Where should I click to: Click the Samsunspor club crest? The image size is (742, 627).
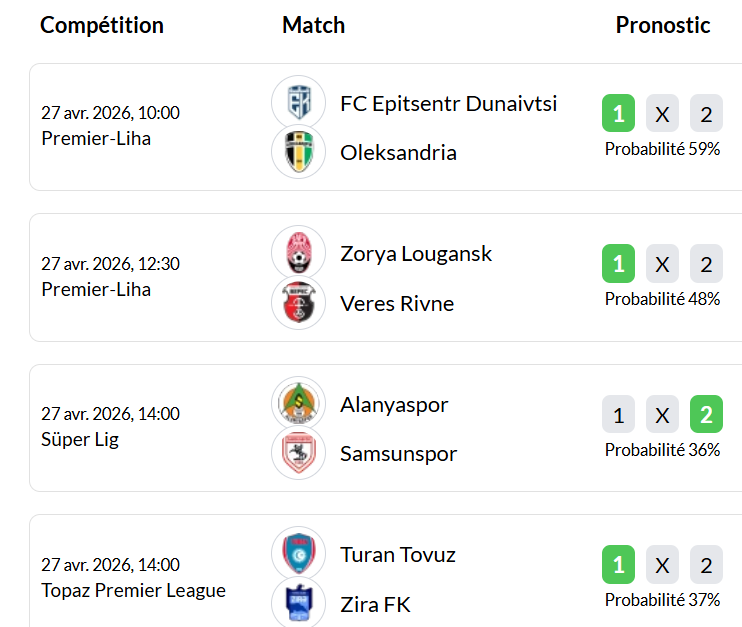pyautogui.click(x=298, y=453)
